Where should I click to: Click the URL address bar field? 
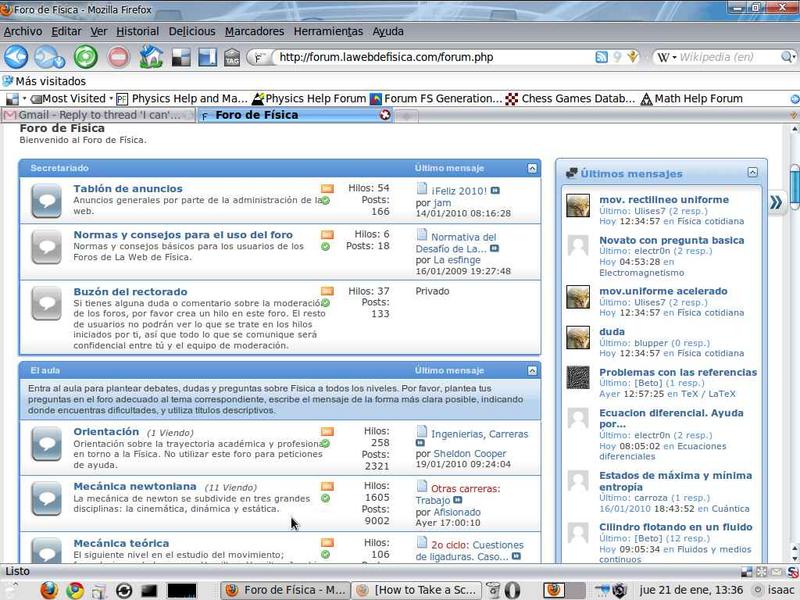(430, 57)
